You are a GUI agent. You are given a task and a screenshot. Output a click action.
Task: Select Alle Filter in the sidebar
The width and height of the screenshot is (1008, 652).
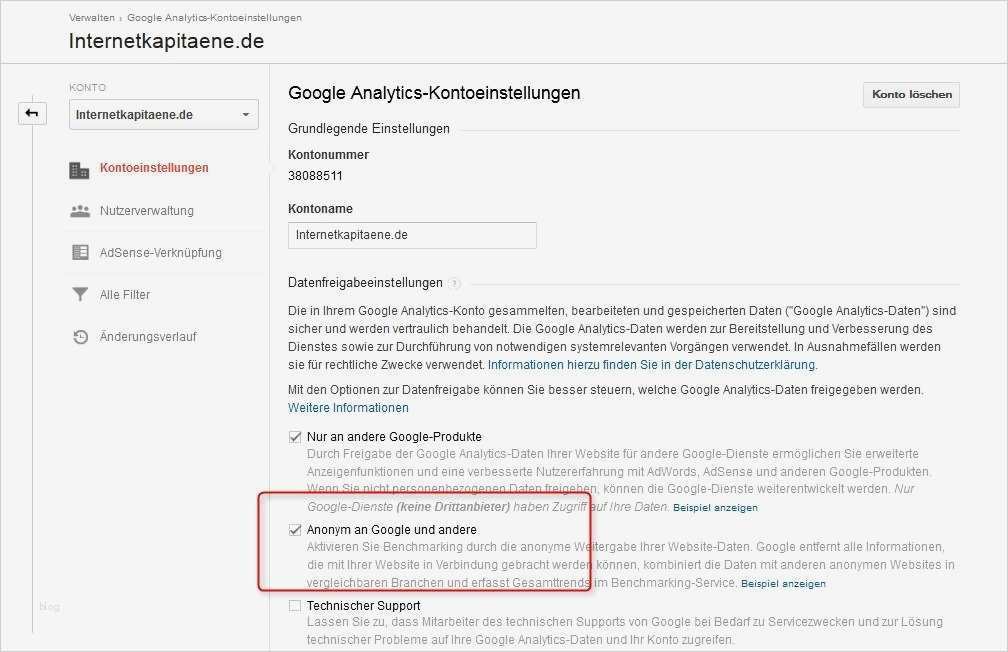point(125,295)
